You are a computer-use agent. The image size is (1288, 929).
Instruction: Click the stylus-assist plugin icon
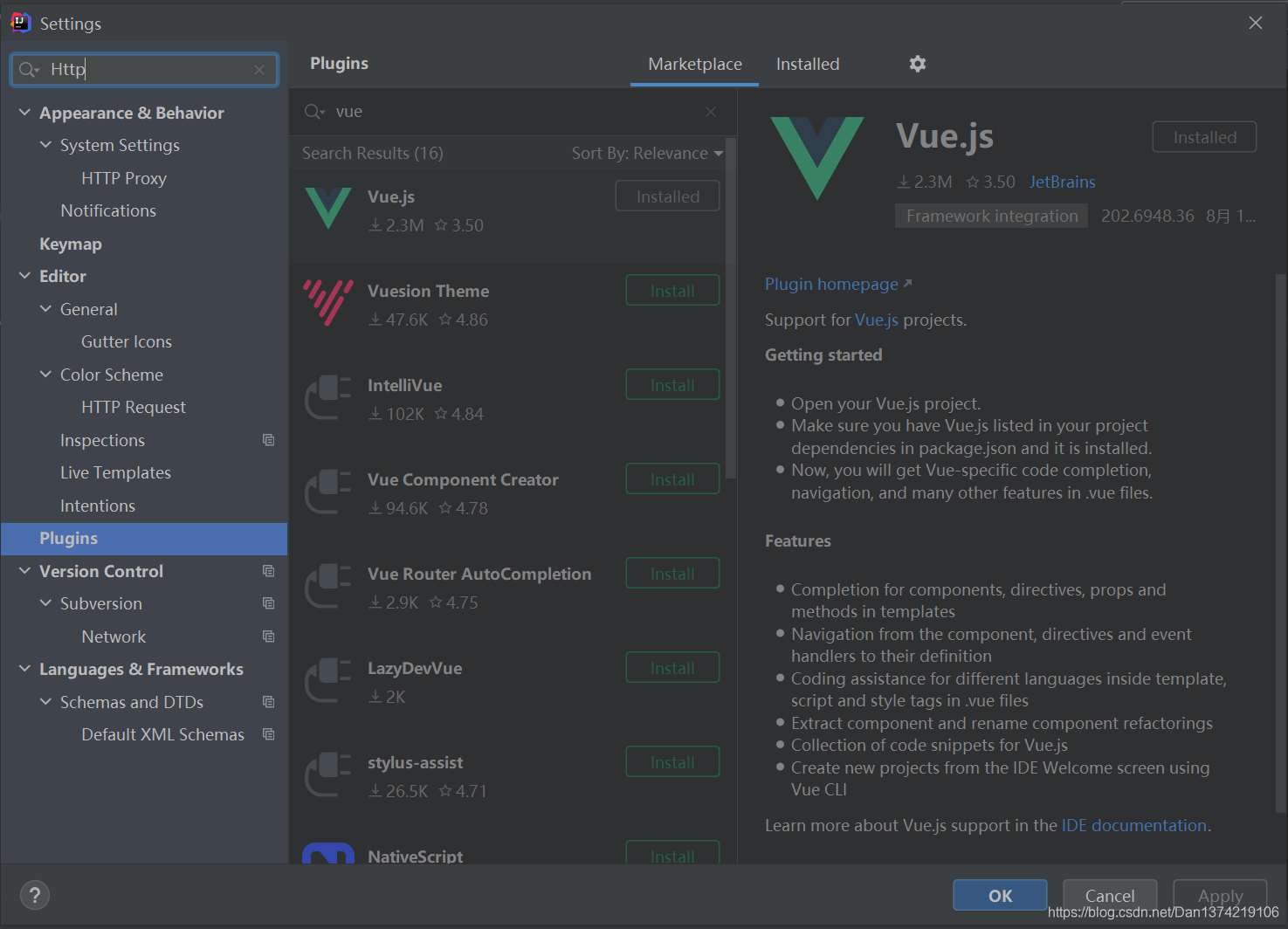coord(328,774)
